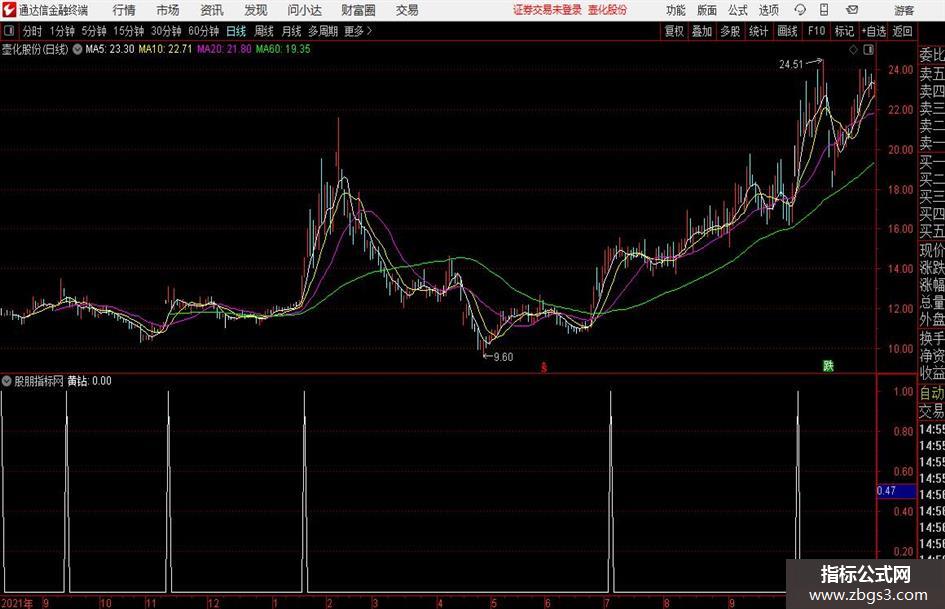Click the 壹化股份(日线) chart title
Image resolution: width=945 pixels, height=609 pixels.
[35, 49]
